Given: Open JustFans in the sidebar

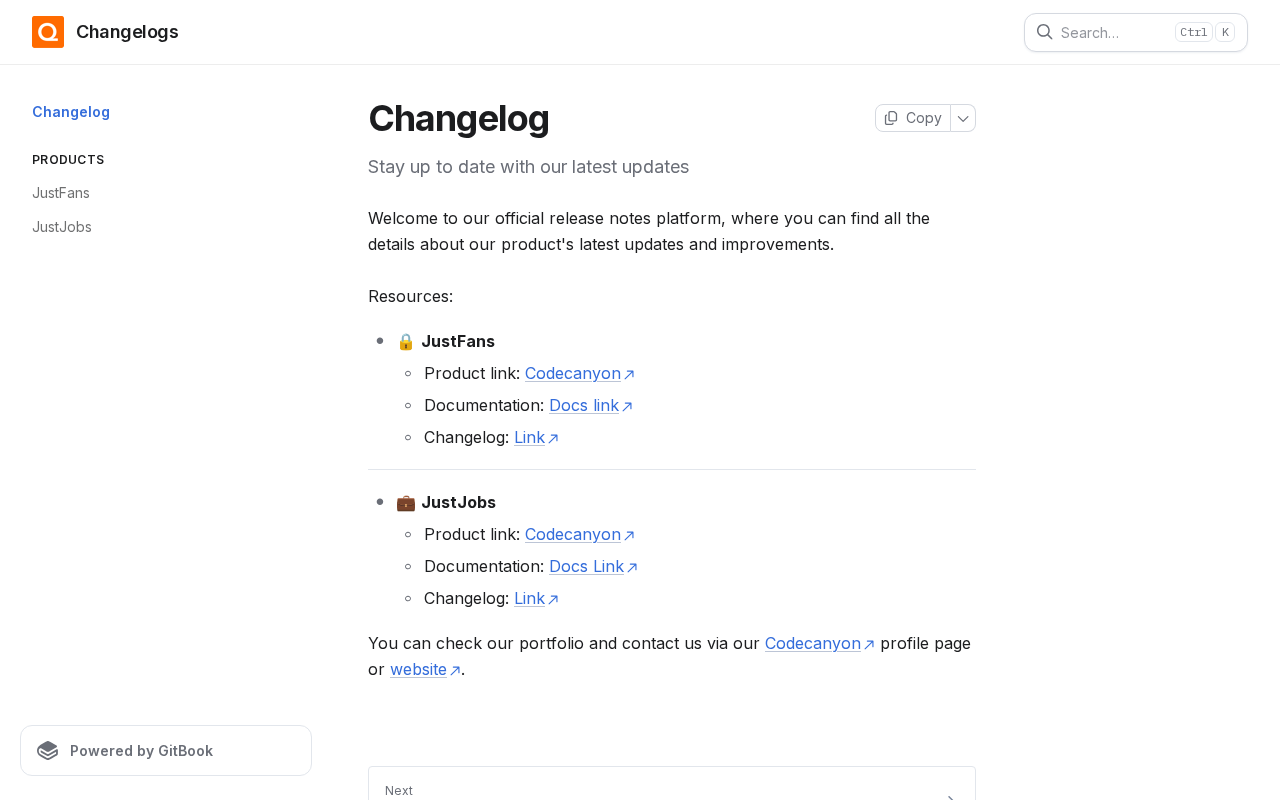Looking at the screenshot, I should pyautogui.click(x=61, y=193).
